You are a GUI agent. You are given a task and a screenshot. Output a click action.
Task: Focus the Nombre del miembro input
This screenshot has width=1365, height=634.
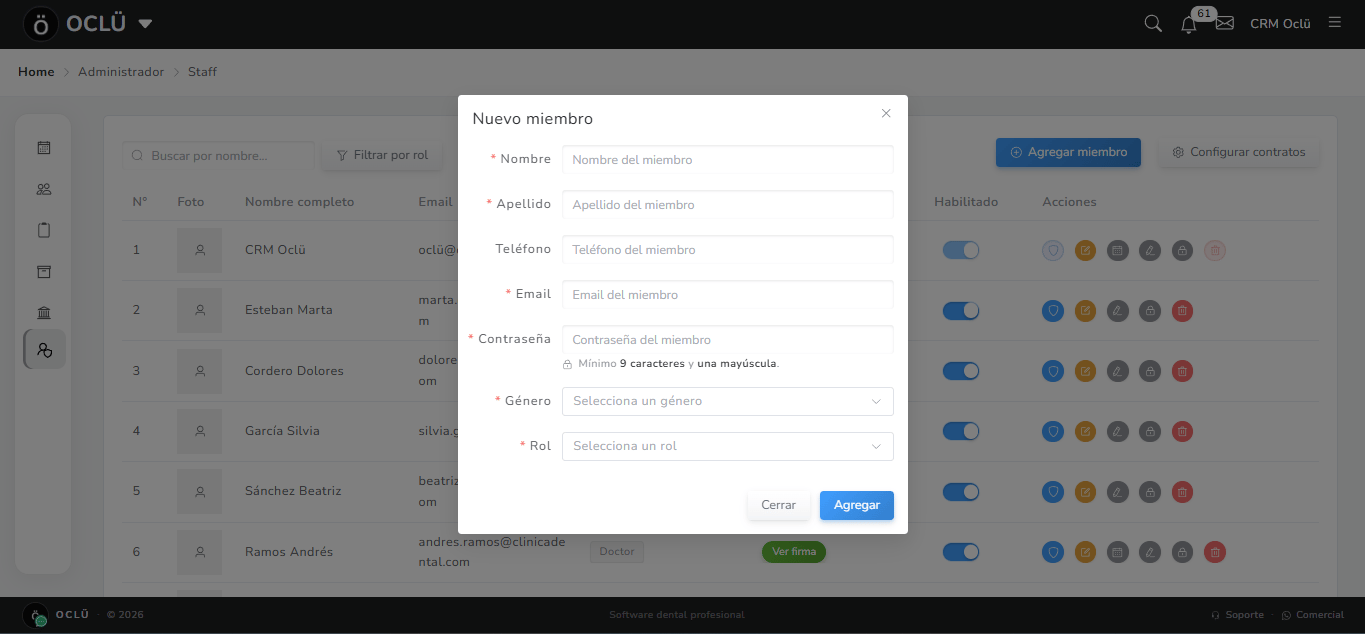click(728, 159)
